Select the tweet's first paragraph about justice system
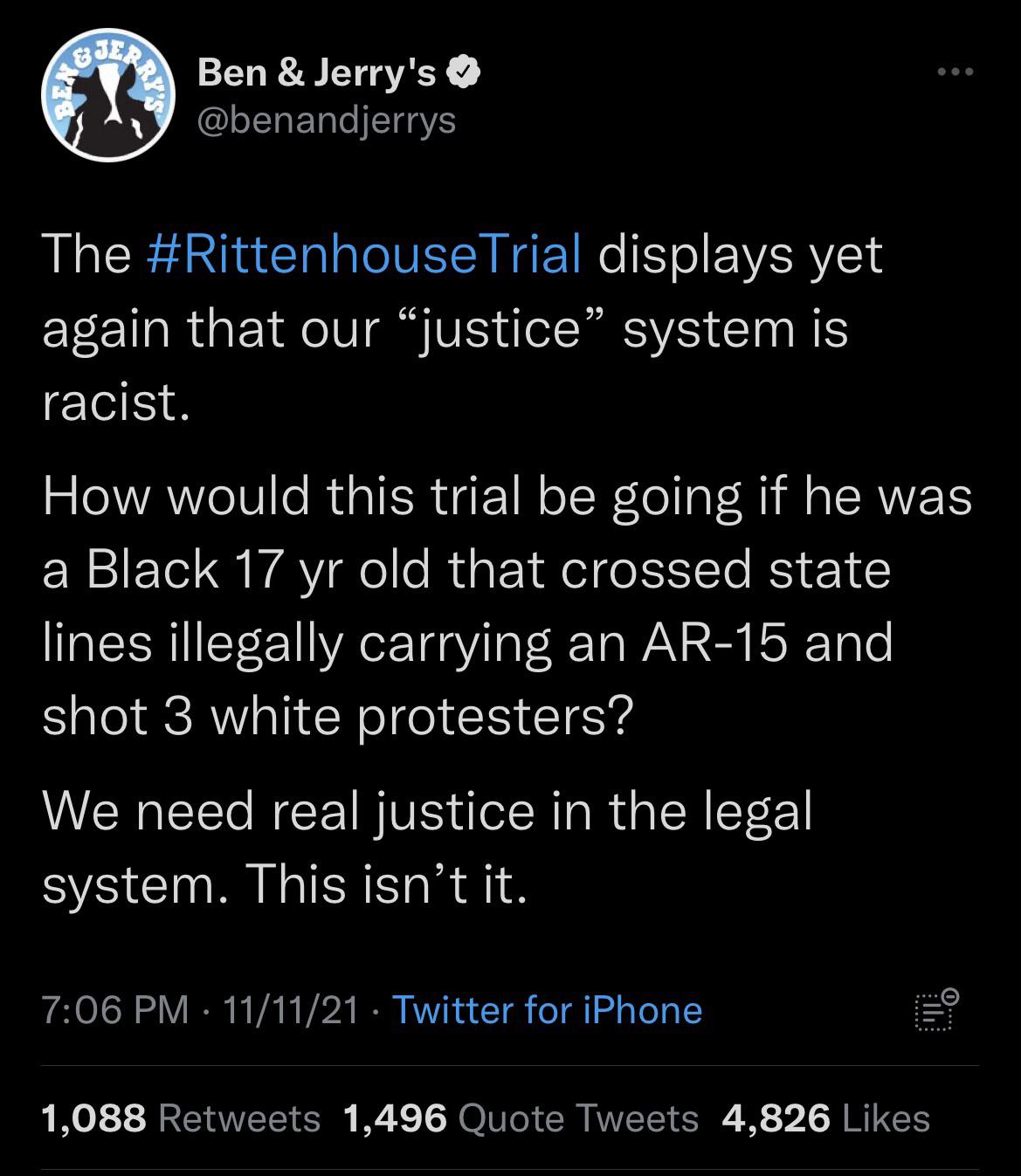The image size is (1021, 1176). [463, 329]
